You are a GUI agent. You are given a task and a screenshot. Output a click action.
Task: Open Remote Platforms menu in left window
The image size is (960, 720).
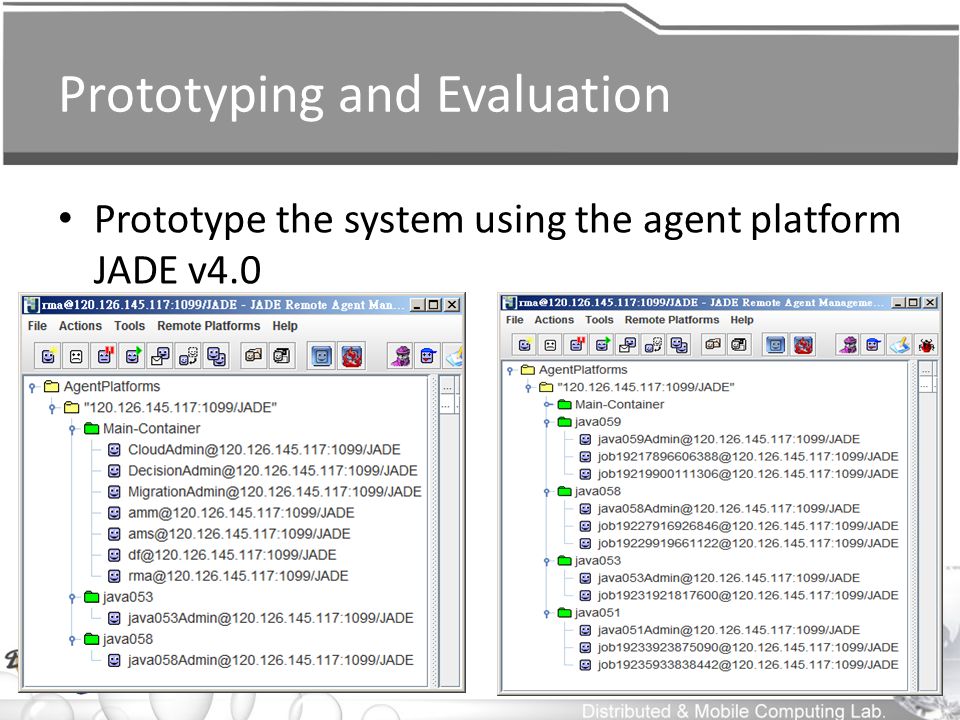click(209, 326)
